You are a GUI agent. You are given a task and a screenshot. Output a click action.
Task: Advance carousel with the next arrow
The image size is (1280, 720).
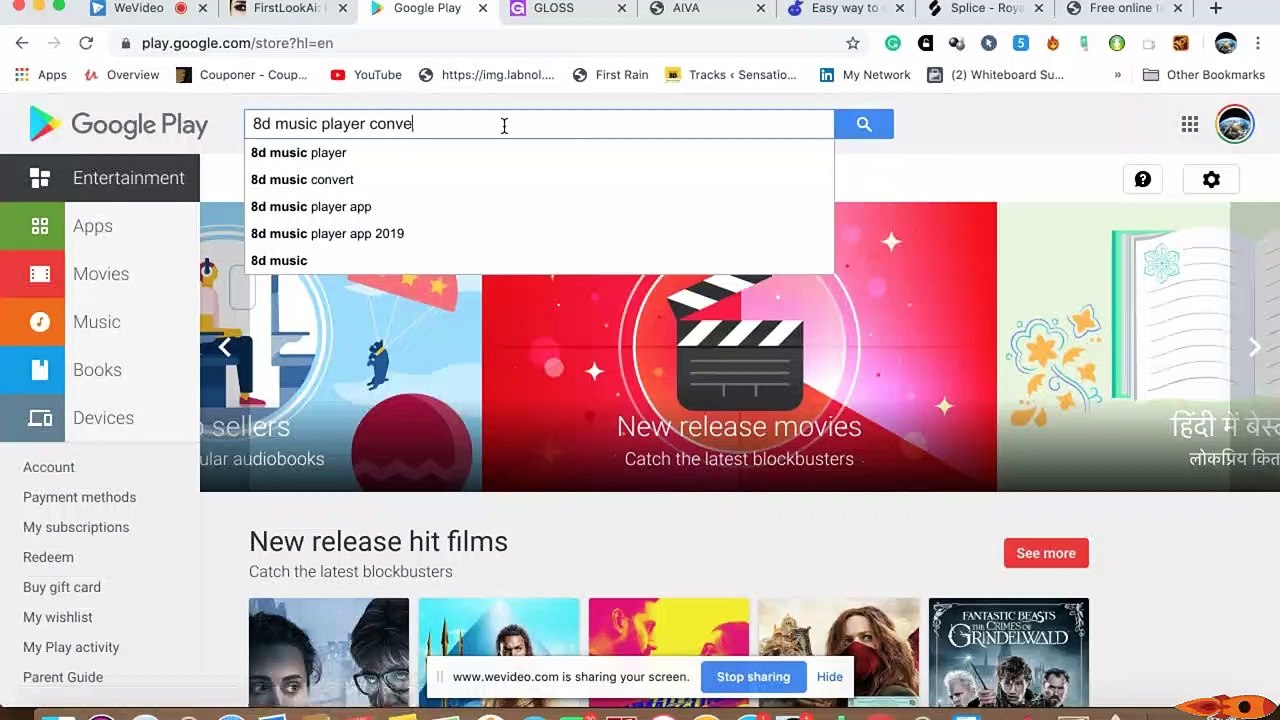coord(1254,346)
